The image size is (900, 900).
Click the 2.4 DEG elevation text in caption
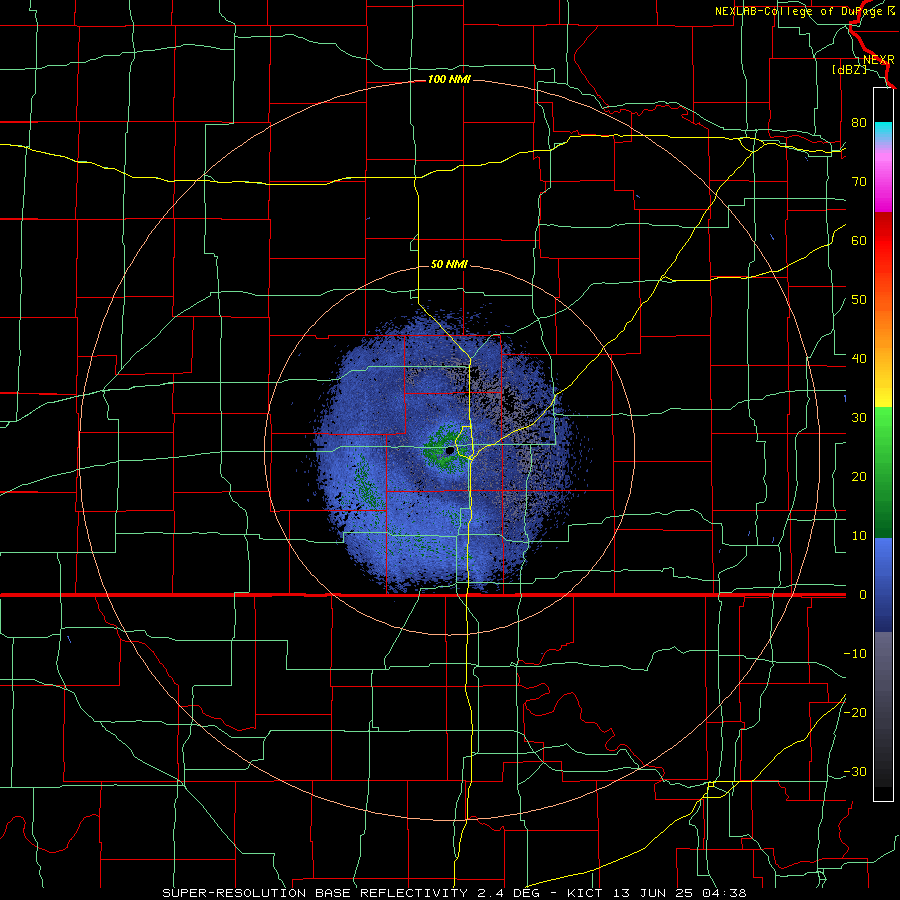pos(509,893)
